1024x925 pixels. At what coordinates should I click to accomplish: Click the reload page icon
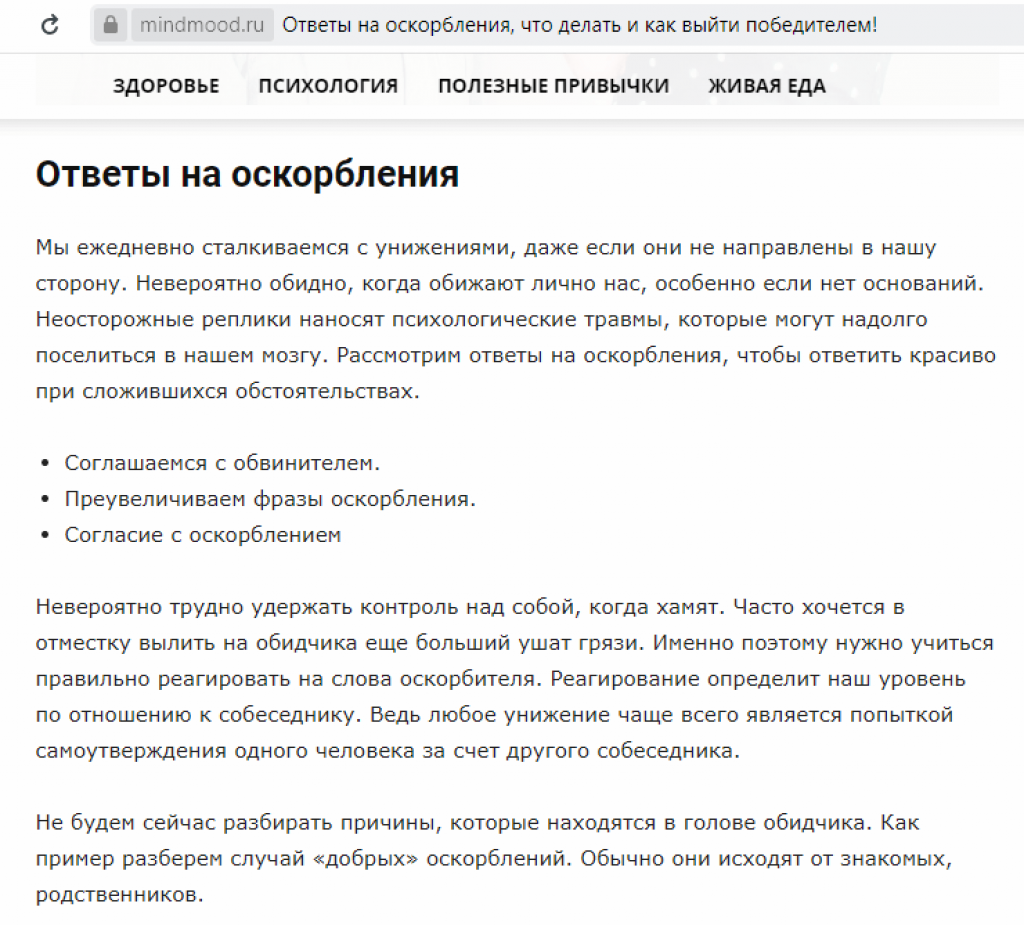pyautogui.click(x=49, y=25)
